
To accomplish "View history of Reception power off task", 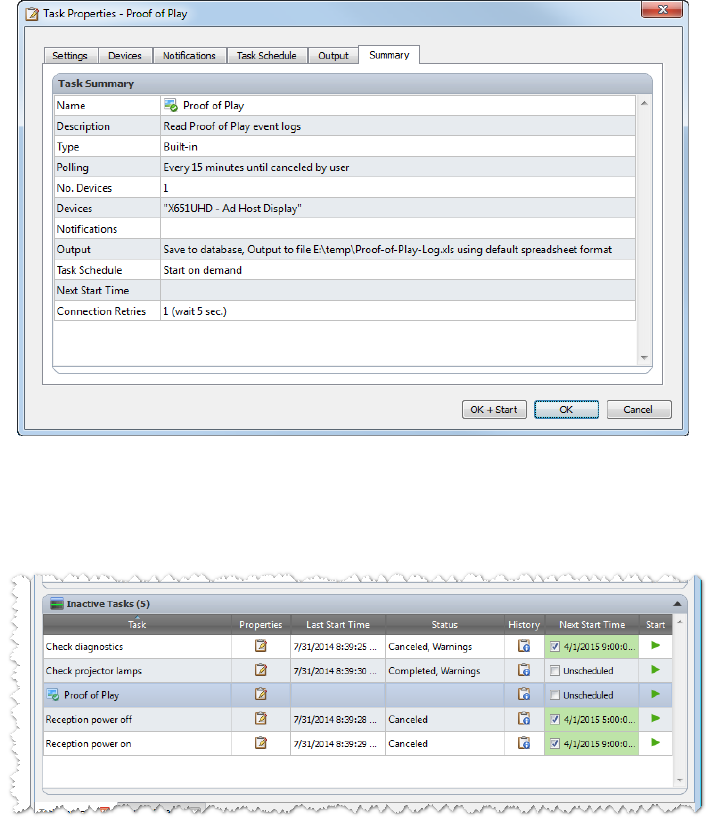I will (524, 719).
